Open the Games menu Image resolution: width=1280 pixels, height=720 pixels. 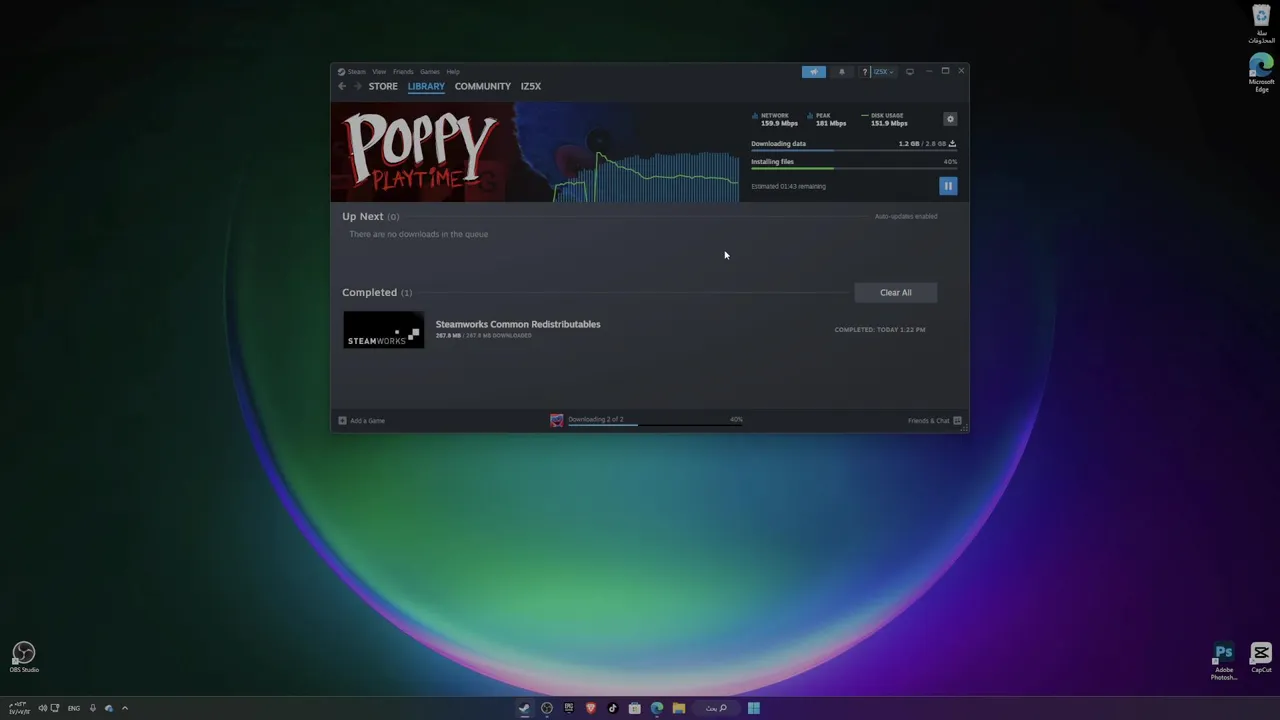coord(430,72)
